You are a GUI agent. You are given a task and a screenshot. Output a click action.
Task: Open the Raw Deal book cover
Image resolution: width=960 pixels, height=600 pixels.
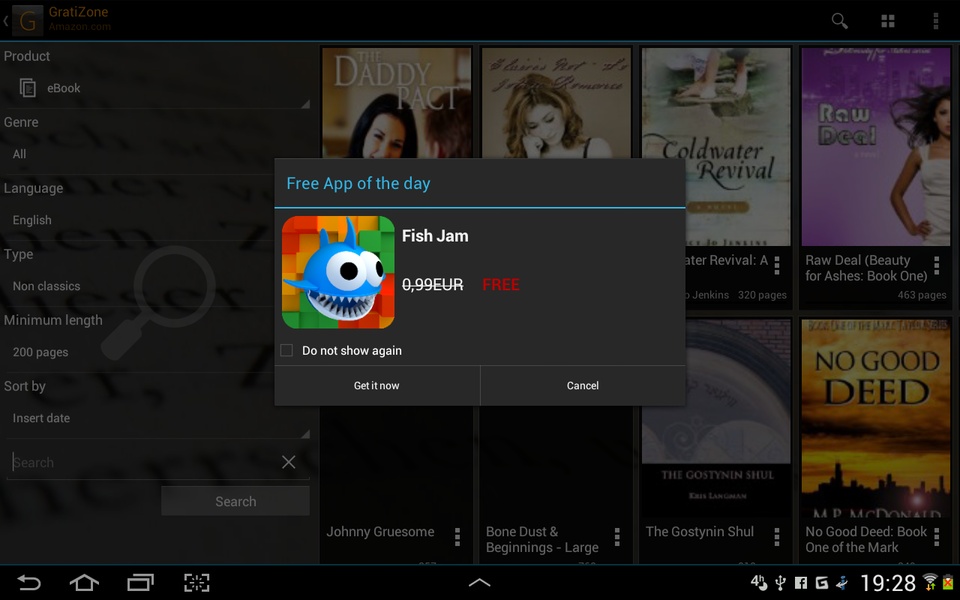pyautogui.click(x=876, y=147)
